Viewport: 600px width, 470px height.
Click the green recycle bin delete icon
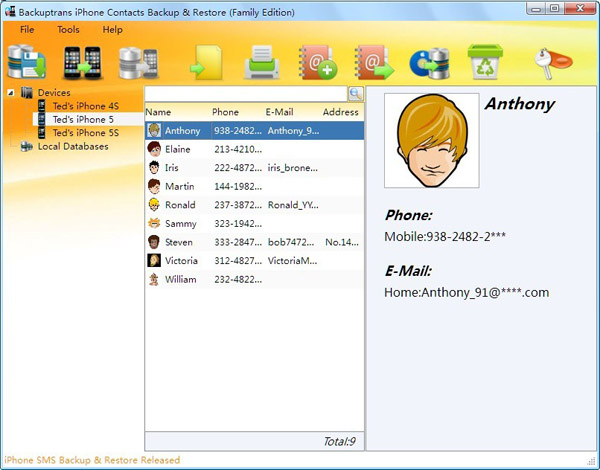[x=485, y=62]
